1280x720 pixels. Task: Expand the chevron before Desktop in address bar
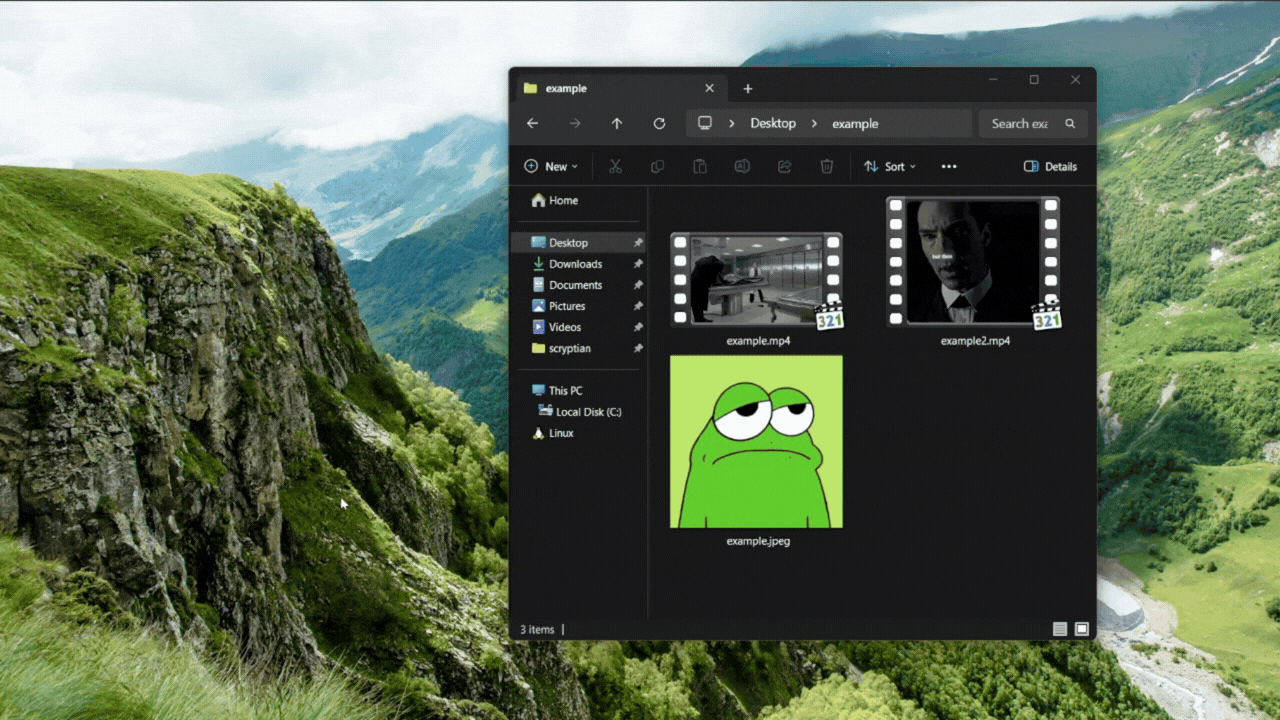[x=732, y=124]
